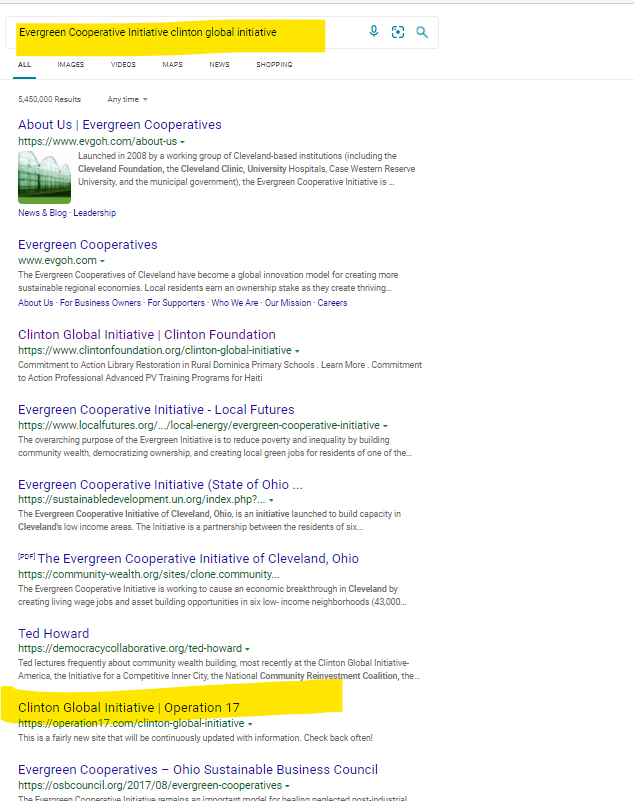Click the operation17.com/clinton-global-initiative URL text

(131, 723)
